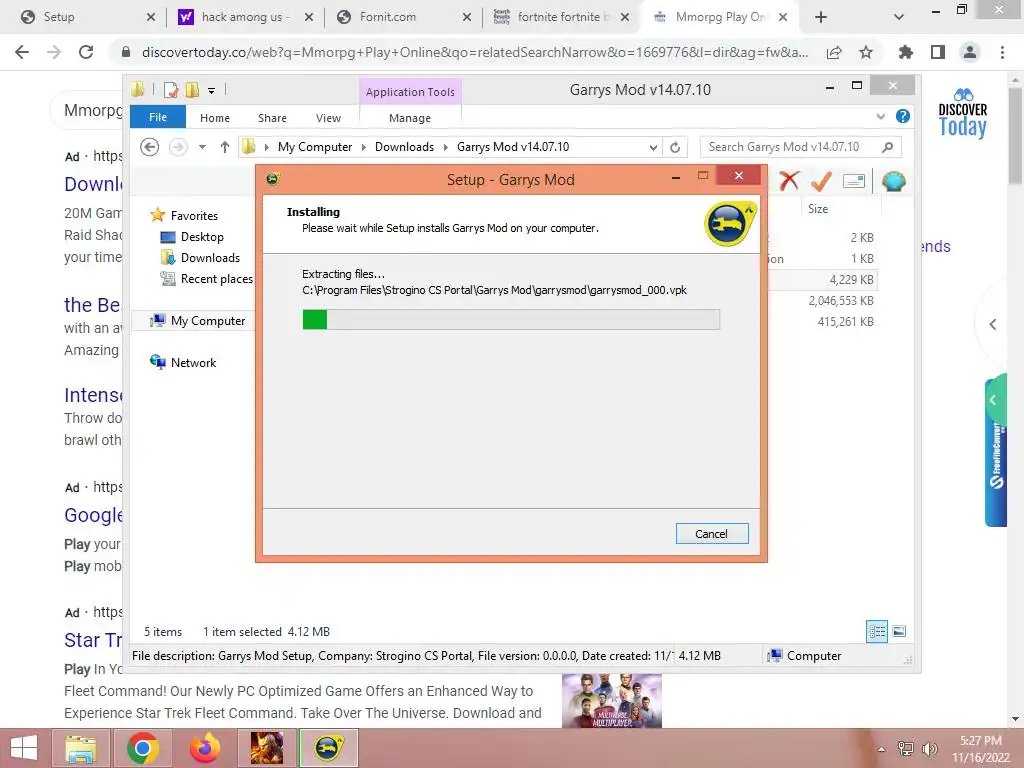
Task: Click My Computer in address bar
Action: coord(314,147)
